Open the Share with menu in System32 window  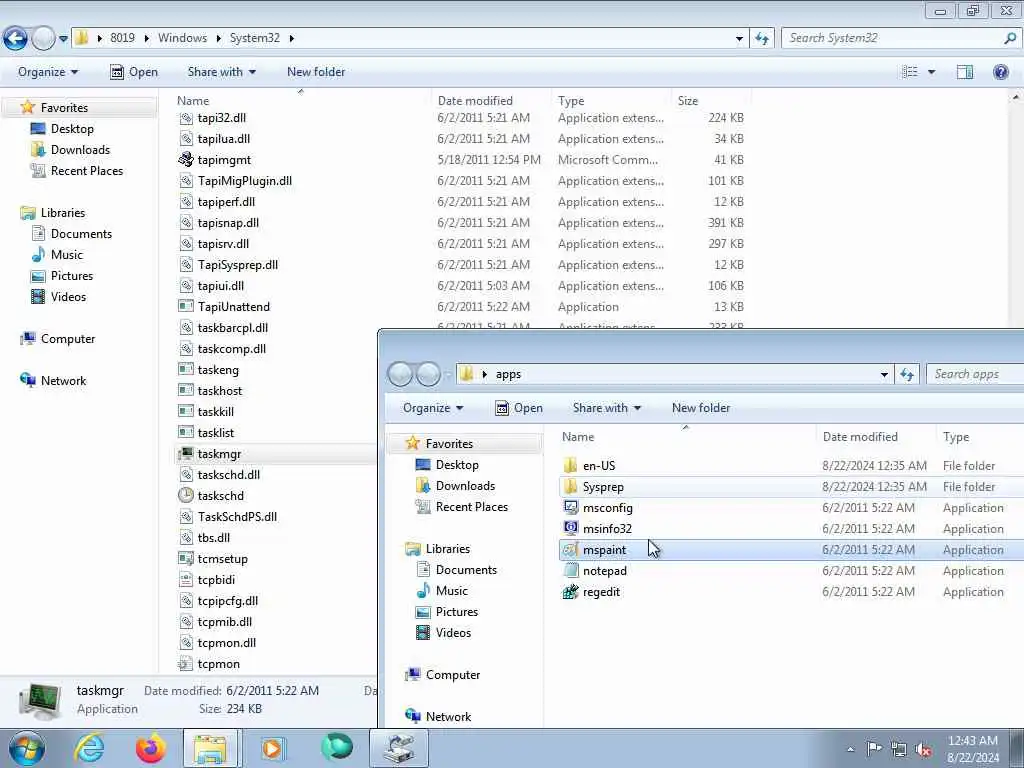pyautogui.click(x=222, y=72)
